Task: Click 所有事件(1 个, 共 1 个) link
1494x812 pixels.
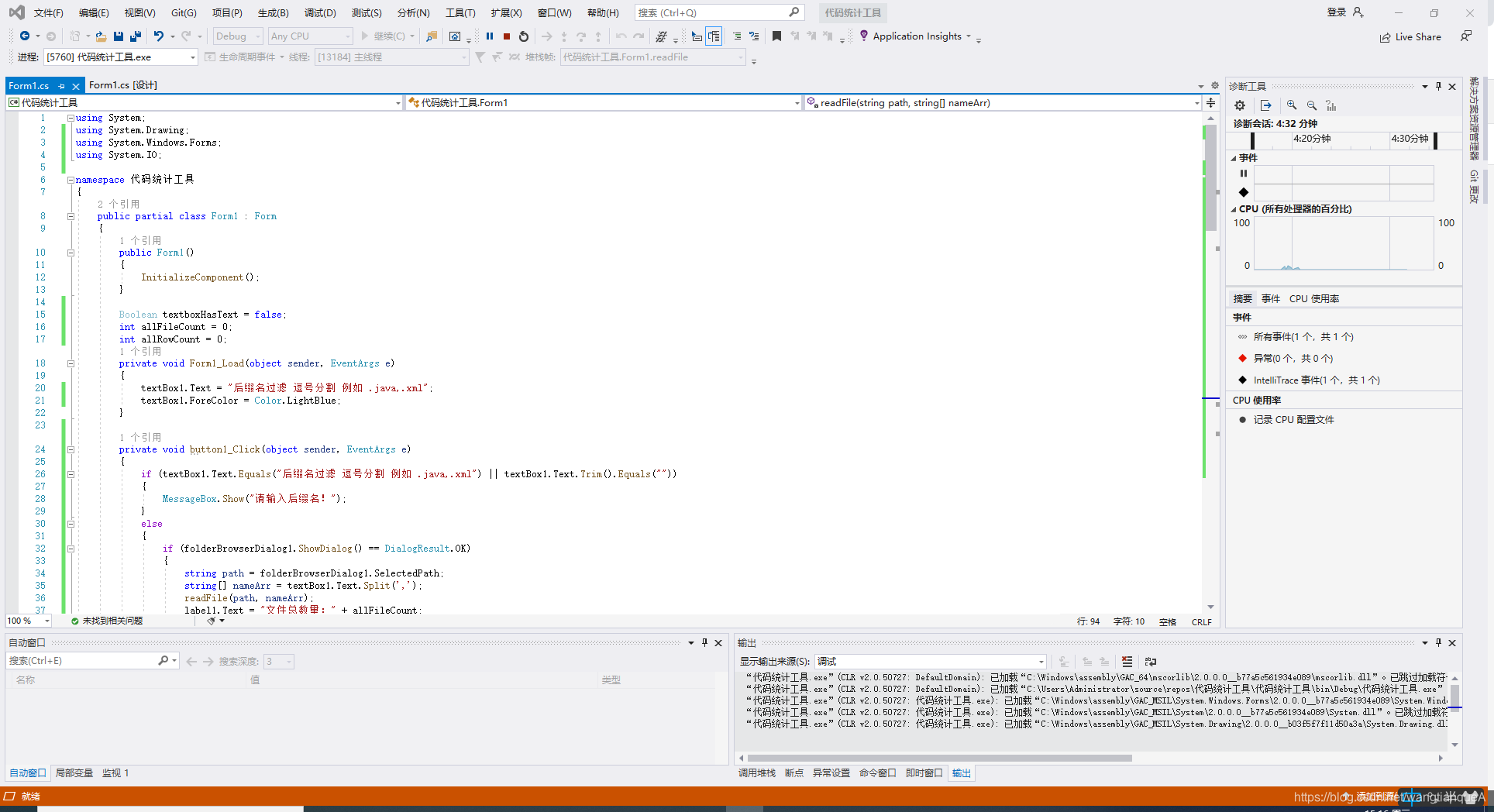Action: [x=1303, y=337]
